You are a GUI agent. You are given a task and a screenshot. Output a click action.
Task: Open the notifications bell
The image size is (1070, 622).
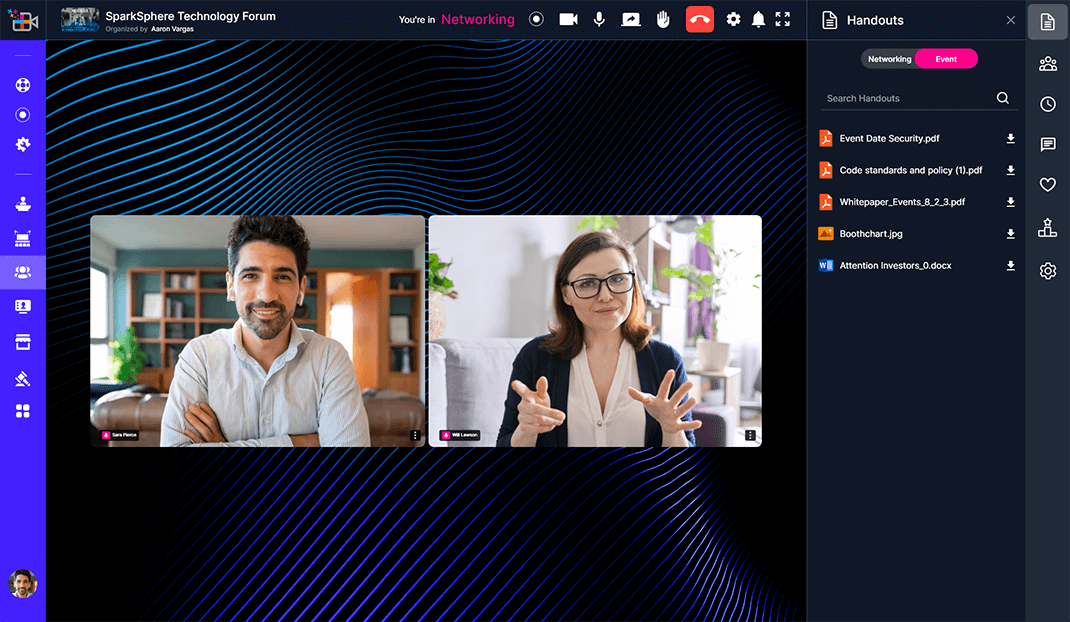[758, 19]
